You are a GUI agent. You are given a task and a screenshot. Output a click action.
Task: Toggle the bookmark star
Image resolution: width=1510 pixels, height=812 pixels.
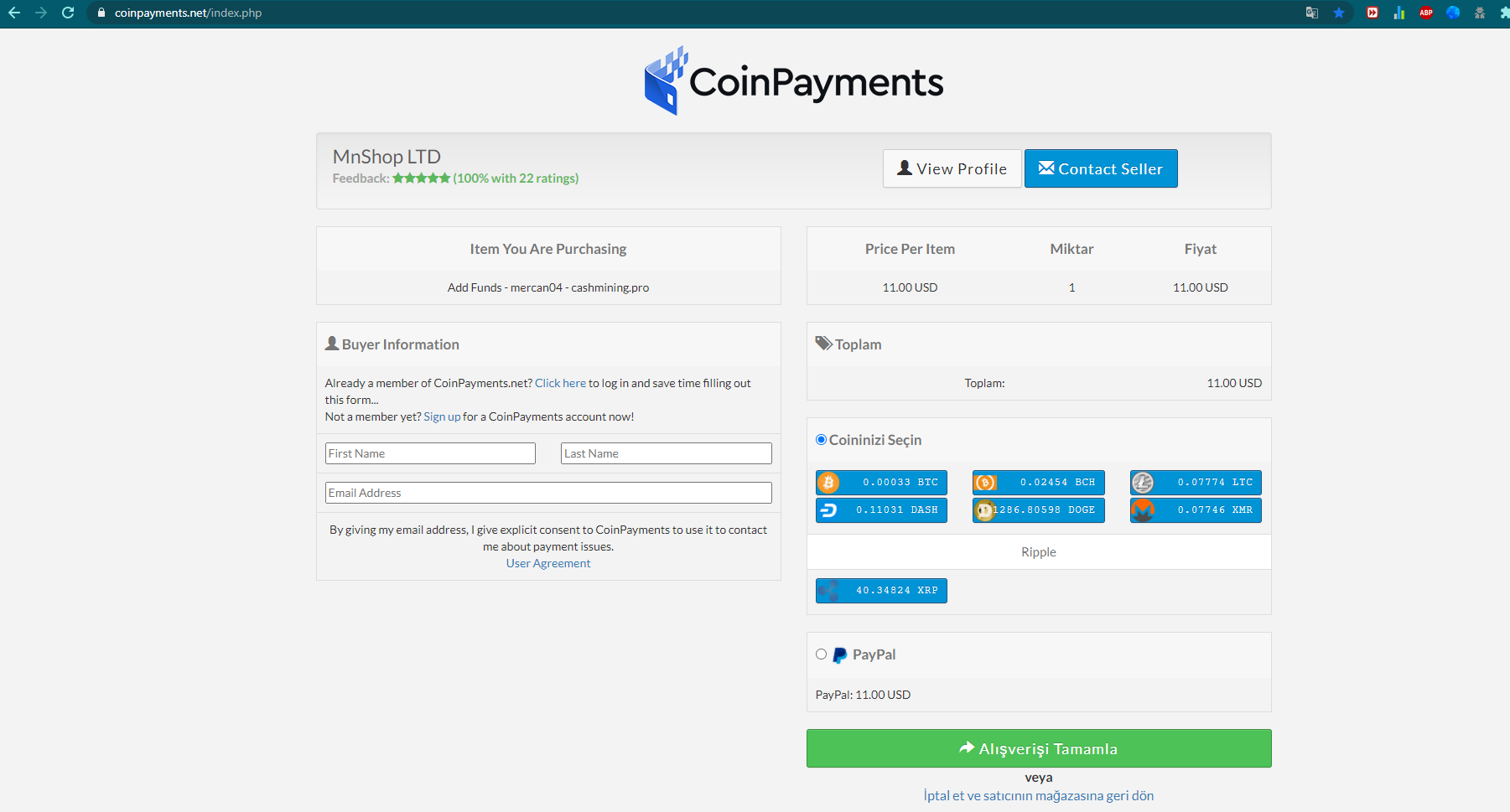coord(1339,13)
